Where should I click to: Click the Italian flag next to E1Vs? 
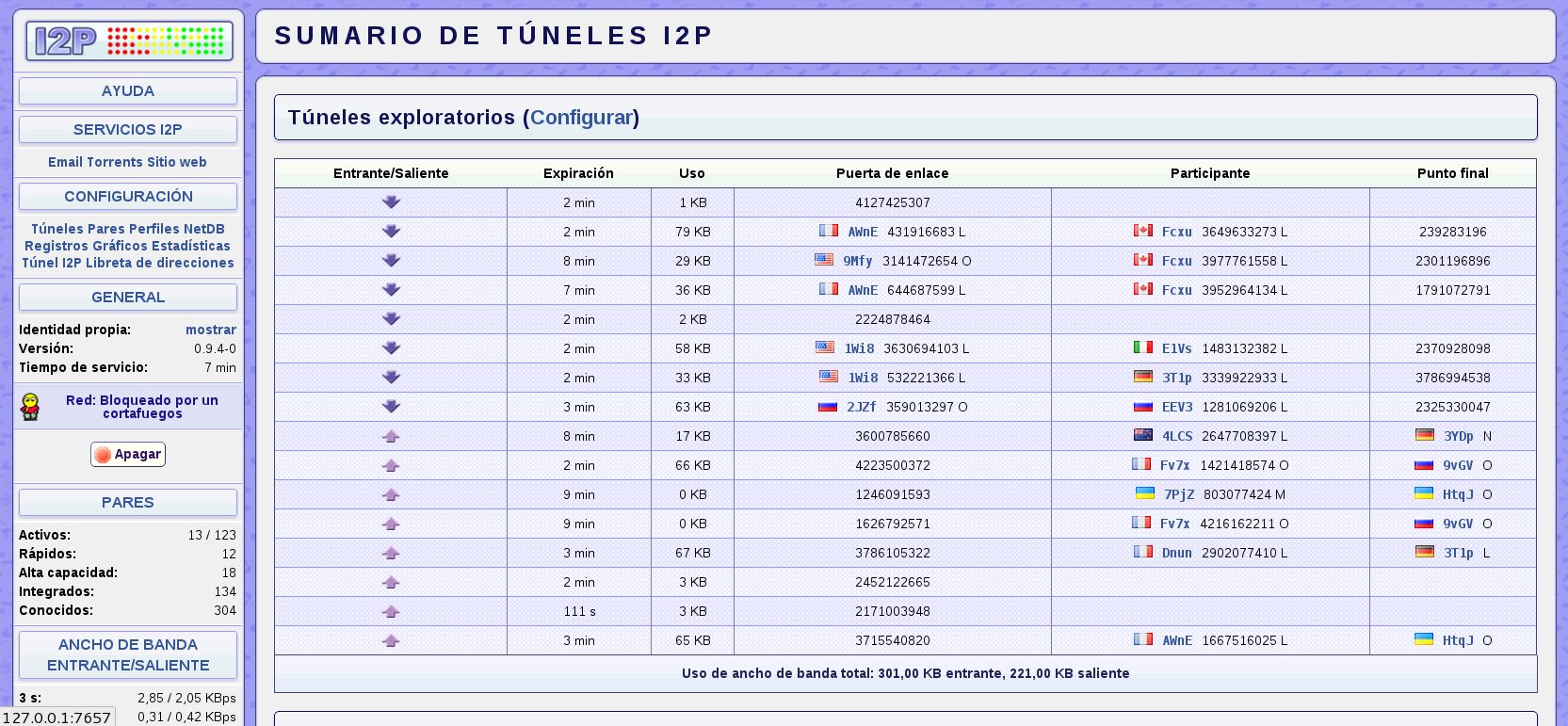click(x=1143, y=347)
